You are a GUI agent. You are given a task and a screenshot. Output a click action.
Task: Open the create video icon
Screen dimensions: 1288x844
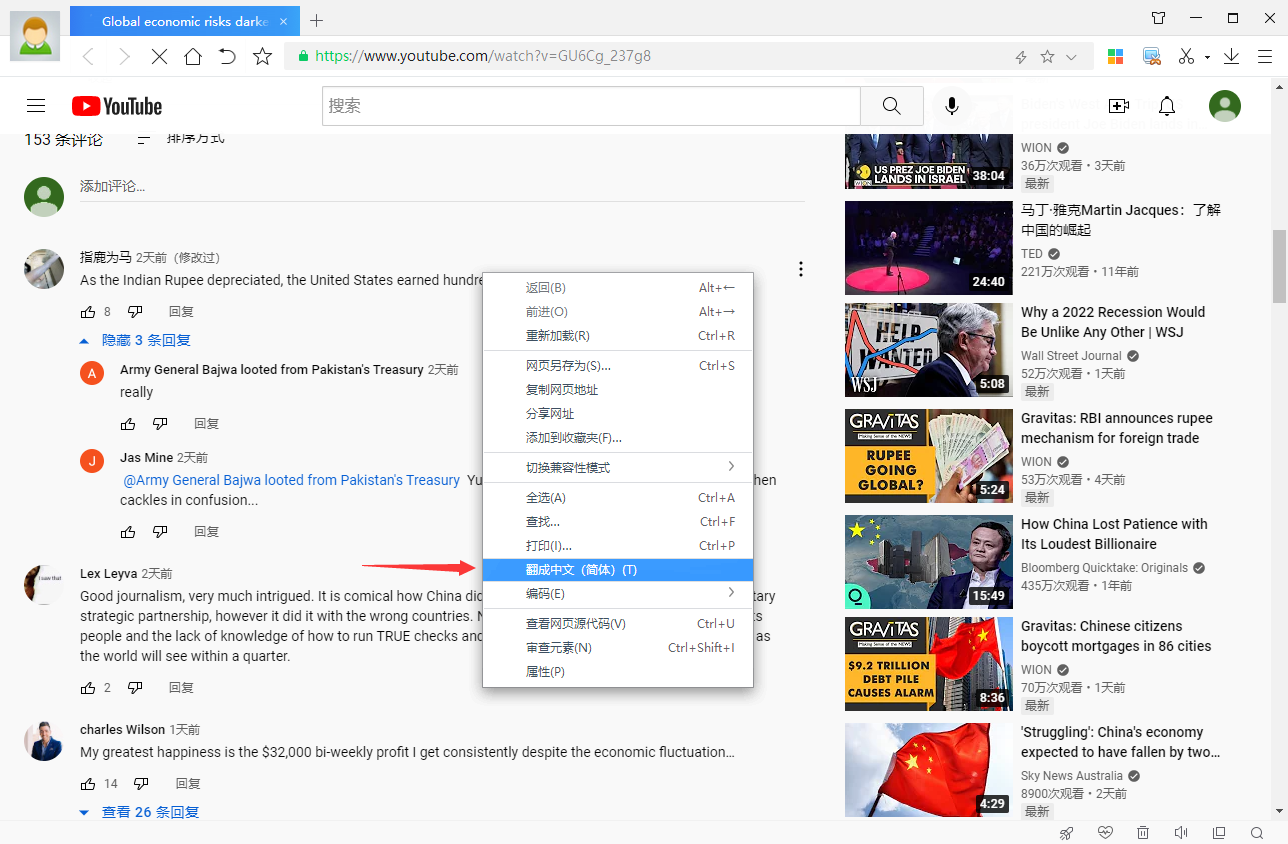pyautogui.click(x=1118, y=106)
